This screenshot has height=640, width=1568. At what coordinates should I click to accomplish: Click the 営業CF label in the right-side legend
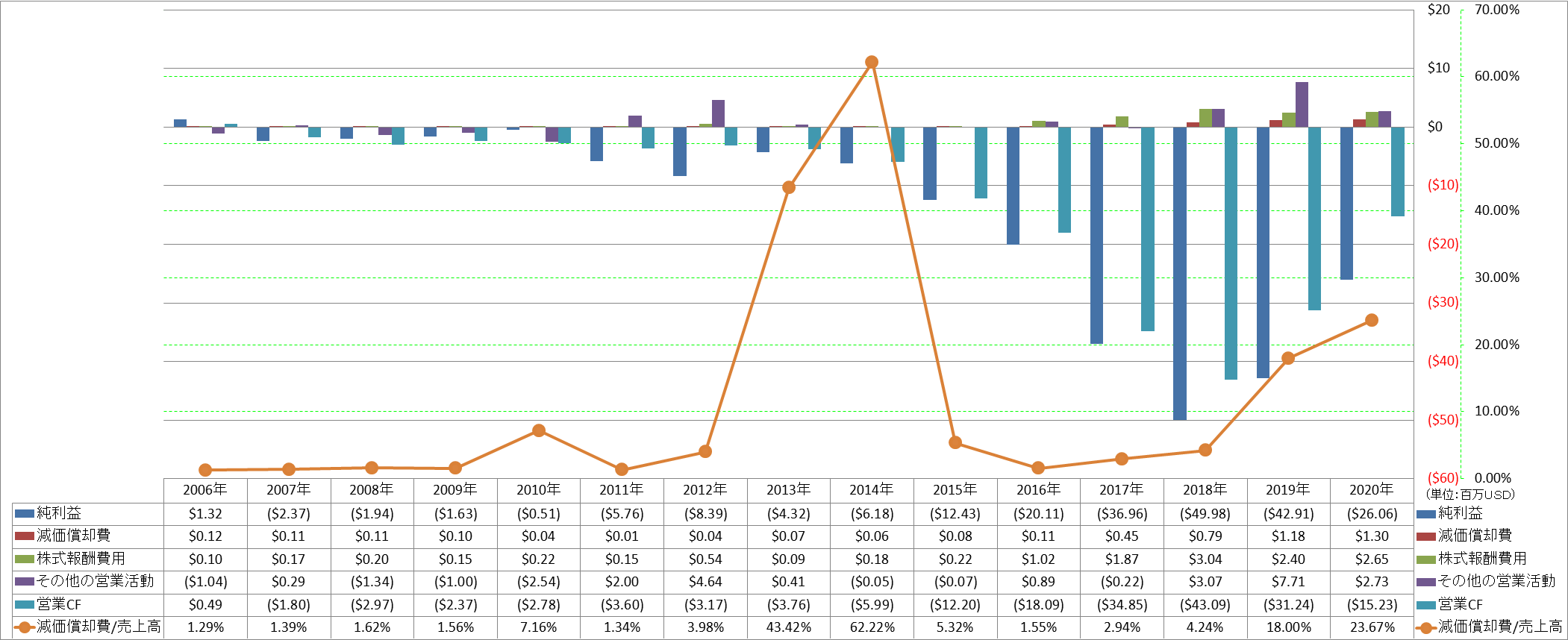tap(1461, 604)
